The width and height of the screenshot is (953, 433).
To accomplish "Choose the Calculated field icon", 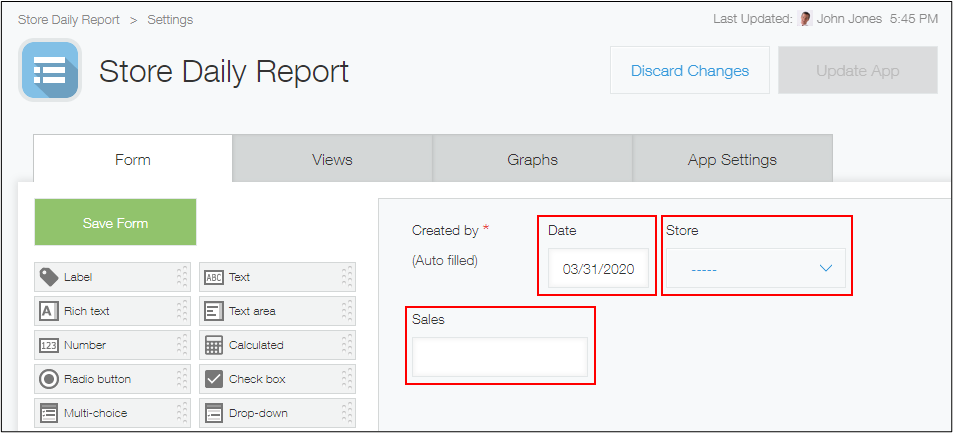I will pyautogui.click(x=213, y=345).
